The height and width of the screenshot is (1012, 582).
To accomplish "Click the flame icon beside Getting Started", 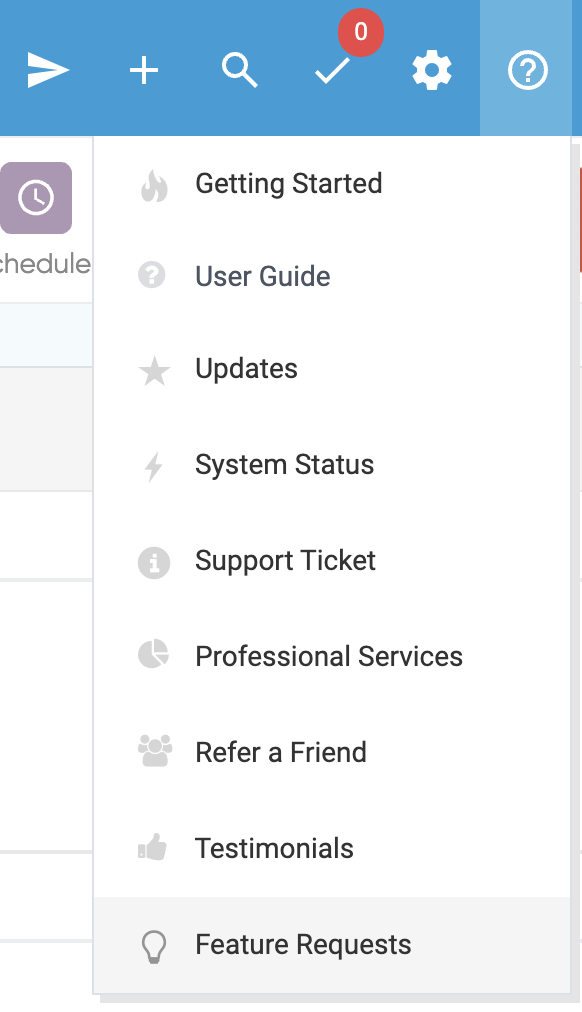I will click(154, 186).
